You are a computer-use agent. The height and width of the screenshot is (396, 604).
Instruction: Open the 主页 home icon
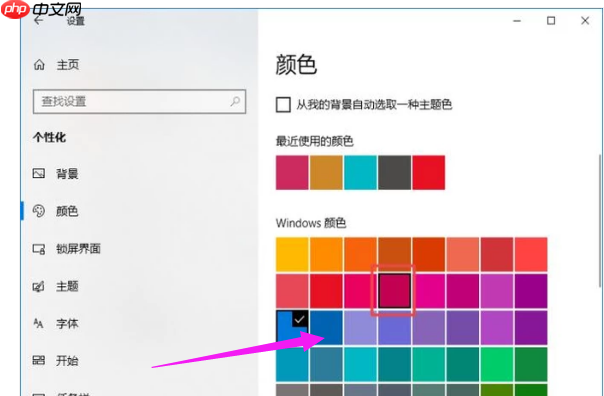[39, 64]
